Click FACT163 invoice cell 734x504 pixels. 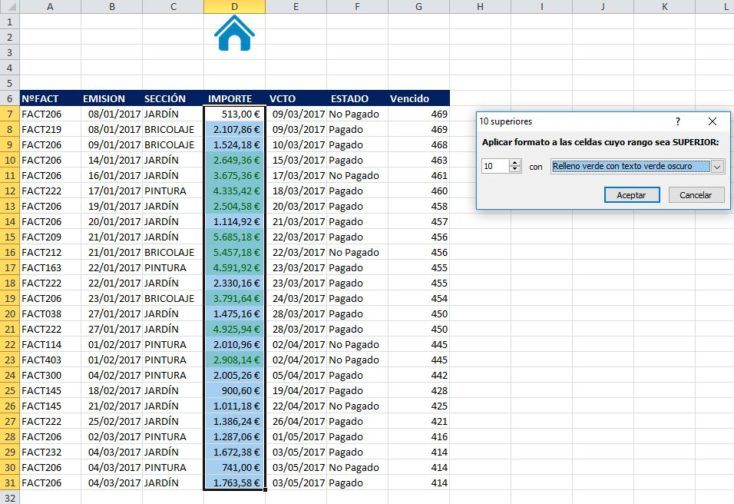[x=50, y=268]
